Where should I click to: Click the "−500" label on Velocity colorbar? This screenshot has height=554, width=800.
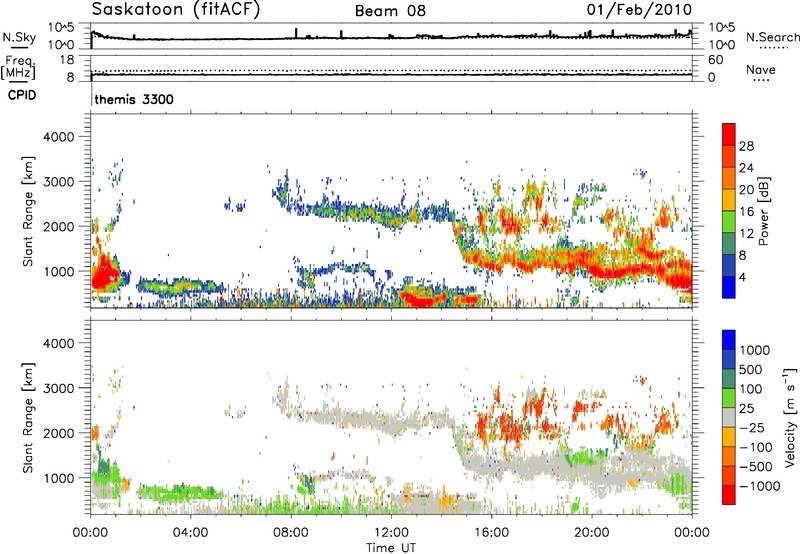[756, 467]
